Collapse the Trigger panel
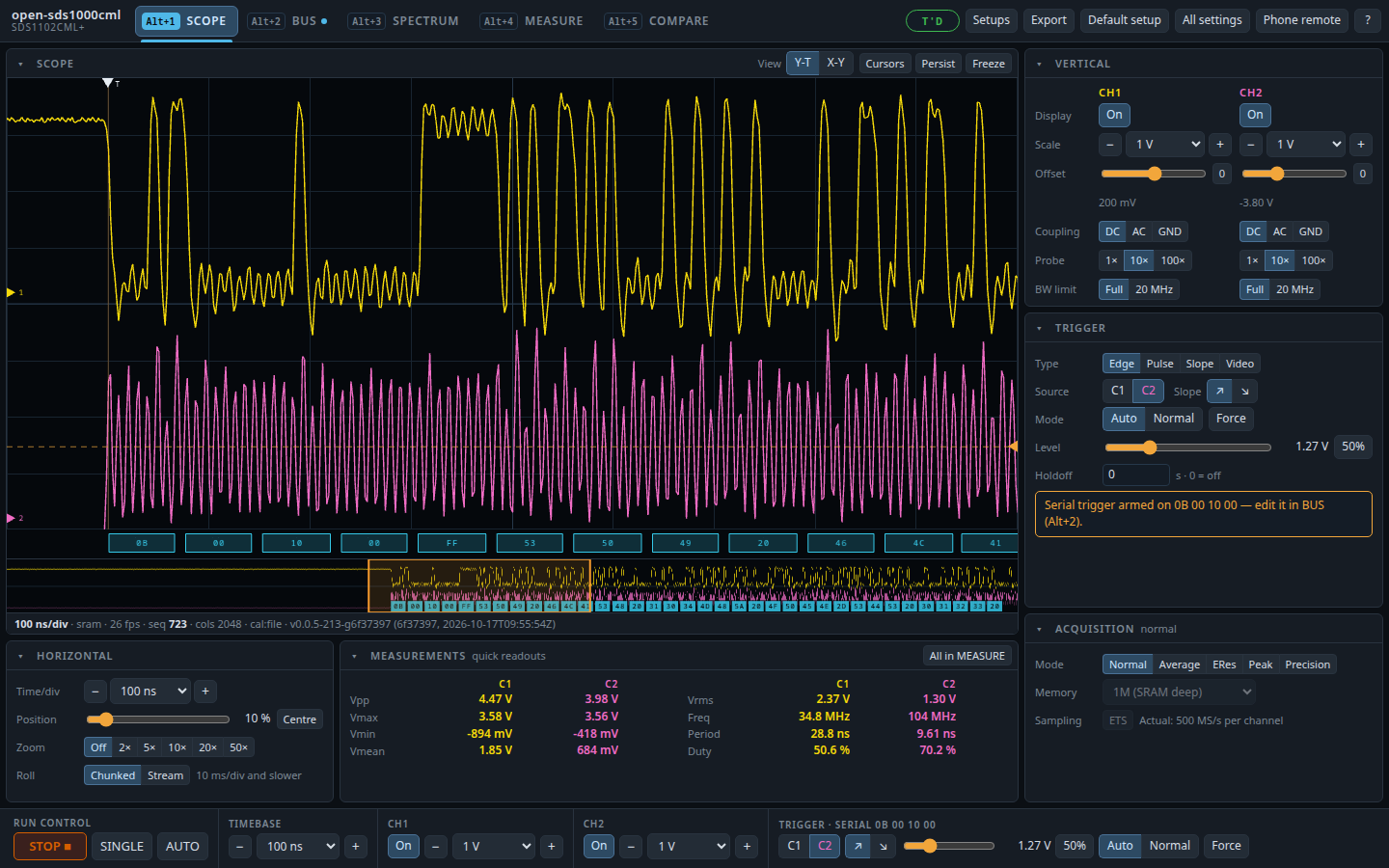The width and height of the screenshot is (1389, 868). pos(1039,328)
